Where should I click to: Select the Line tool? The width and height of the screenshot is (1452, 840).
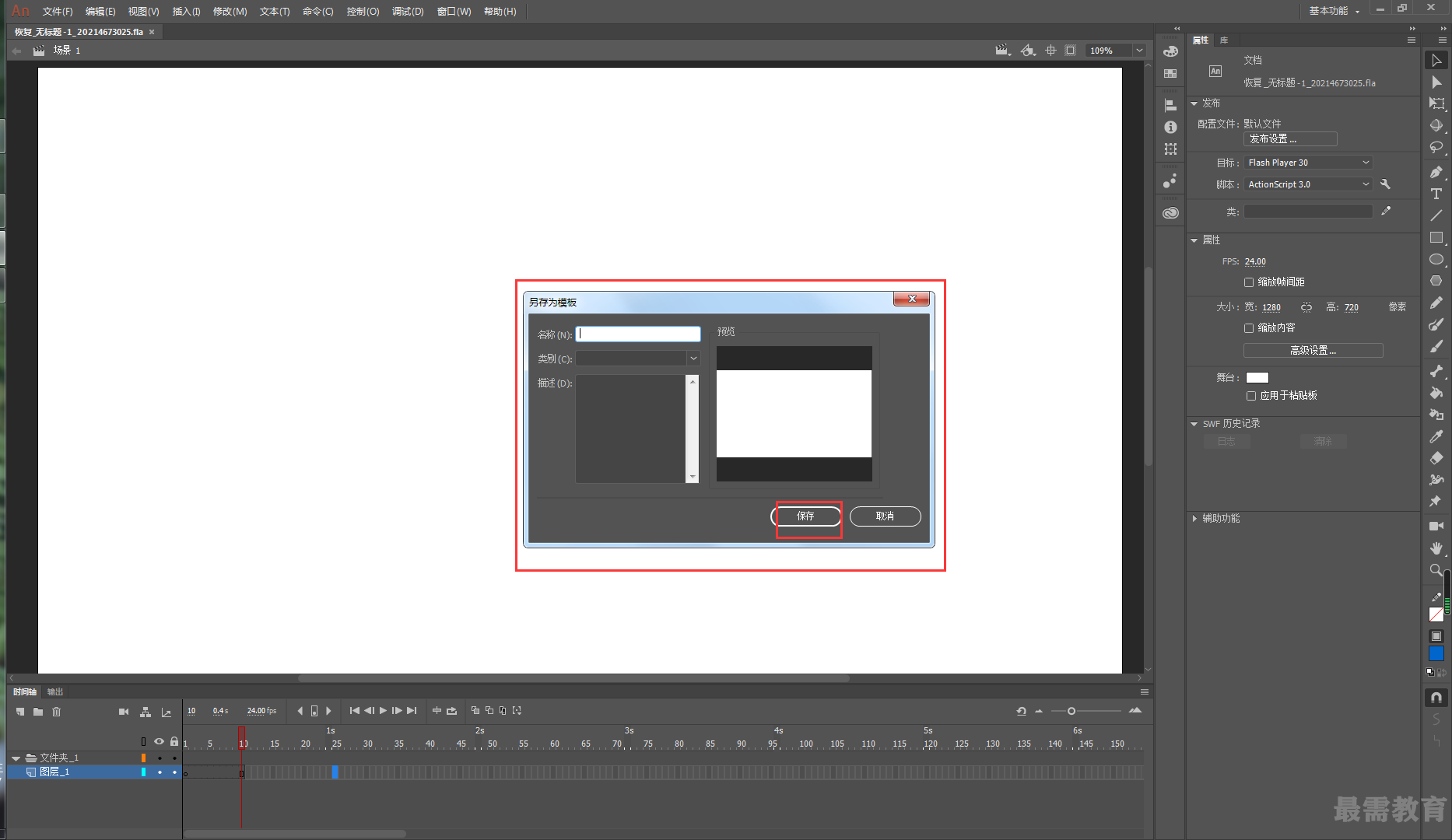click(1436, 215)
